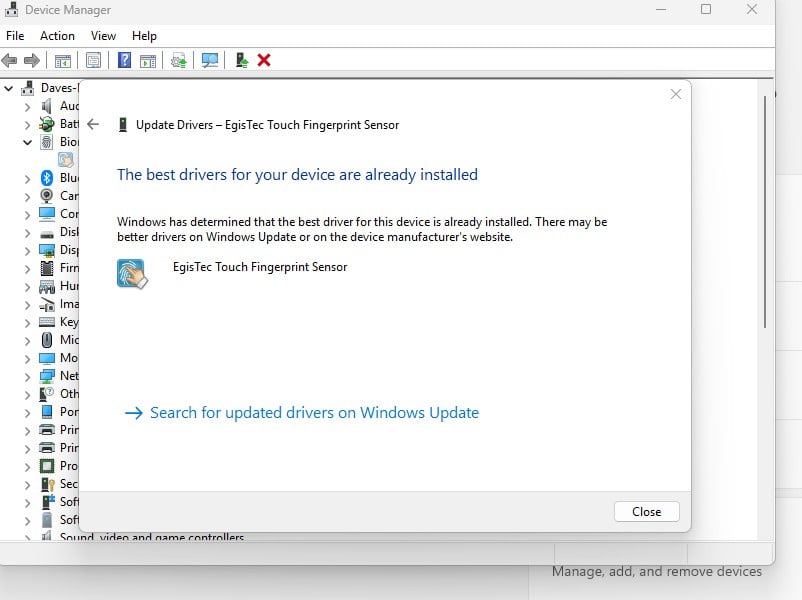Select the Monitors category icon
Viewport: 802px width, 600px height.
[x=47, y=358]
